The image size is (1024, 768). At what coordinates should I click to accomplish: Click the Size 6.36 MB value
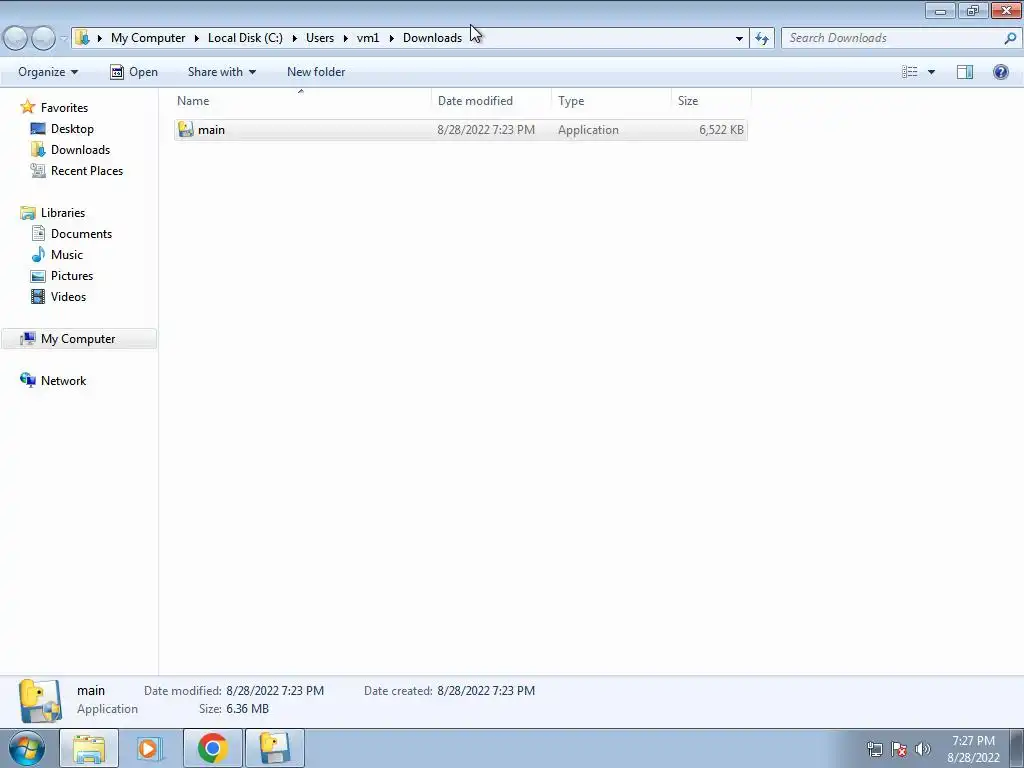[248, 709]
